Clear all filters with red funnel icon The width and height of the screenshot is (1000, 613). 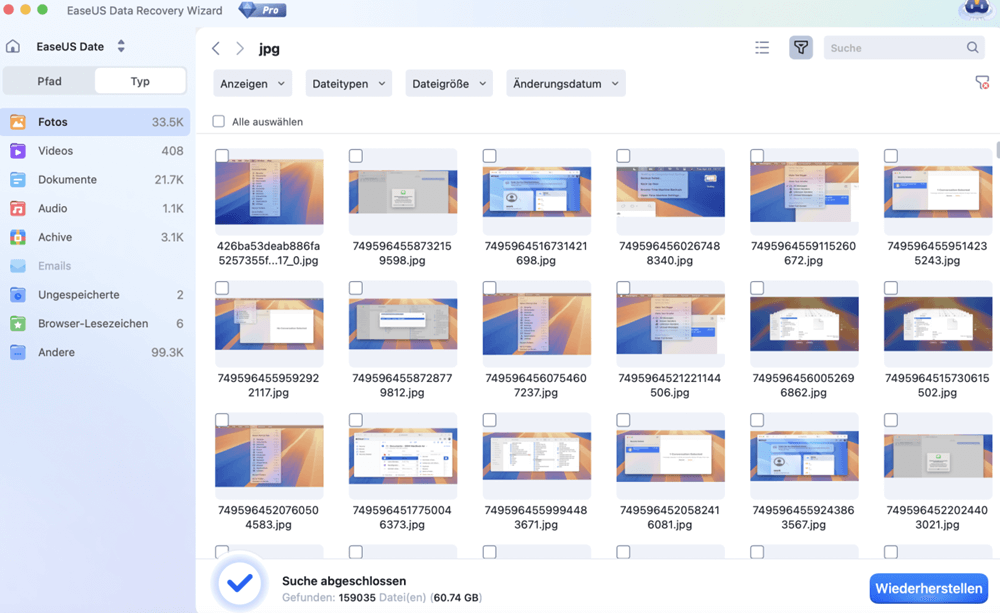coord(983,83)
